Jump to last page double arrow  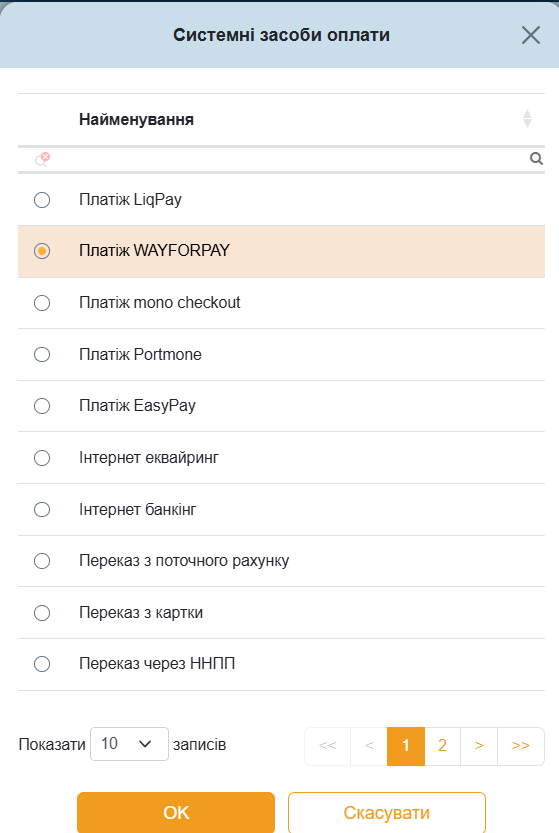[x=521, y=746]
